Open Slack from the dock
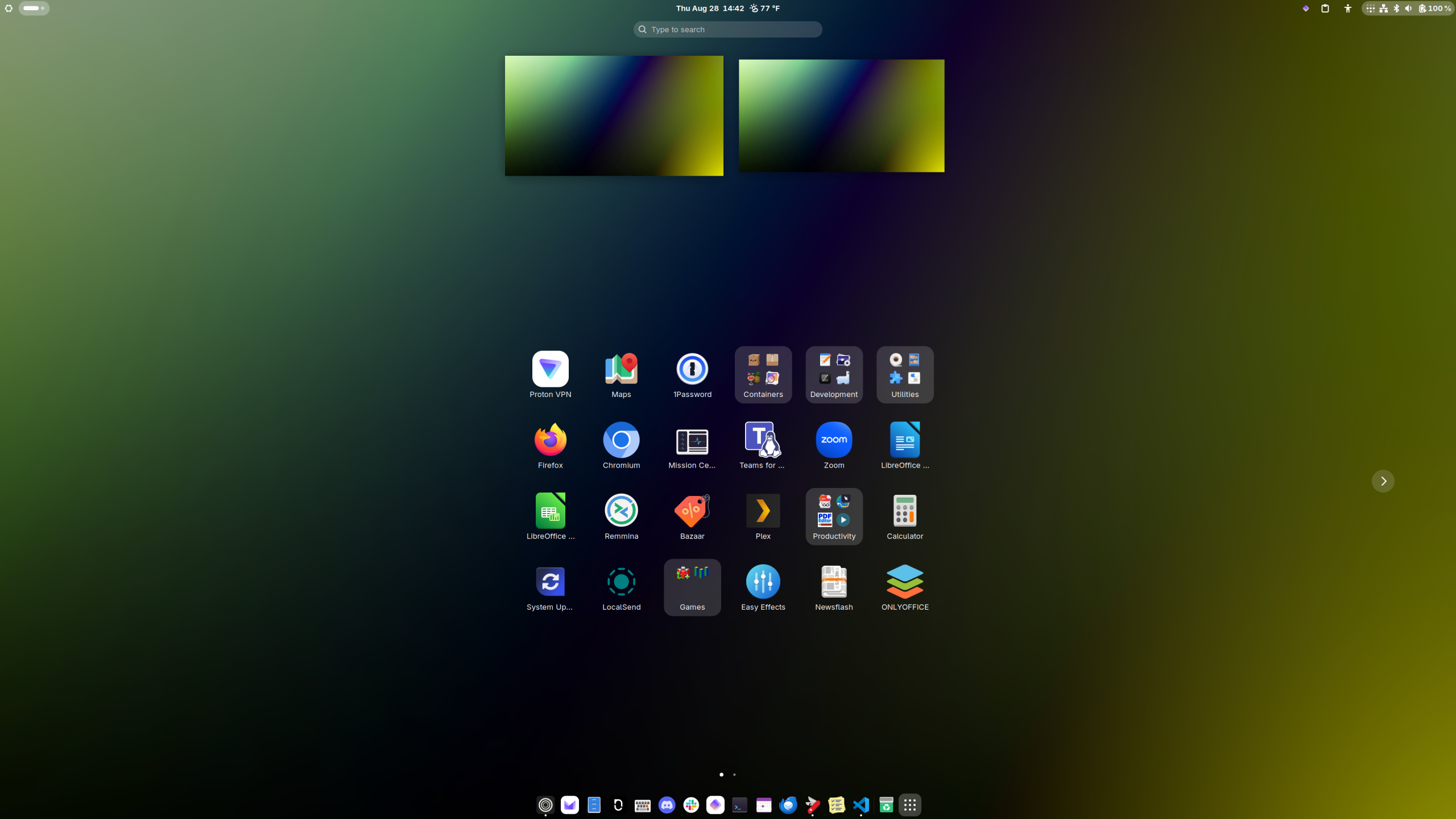The image size is (1456, 819). tap(691, 805)
